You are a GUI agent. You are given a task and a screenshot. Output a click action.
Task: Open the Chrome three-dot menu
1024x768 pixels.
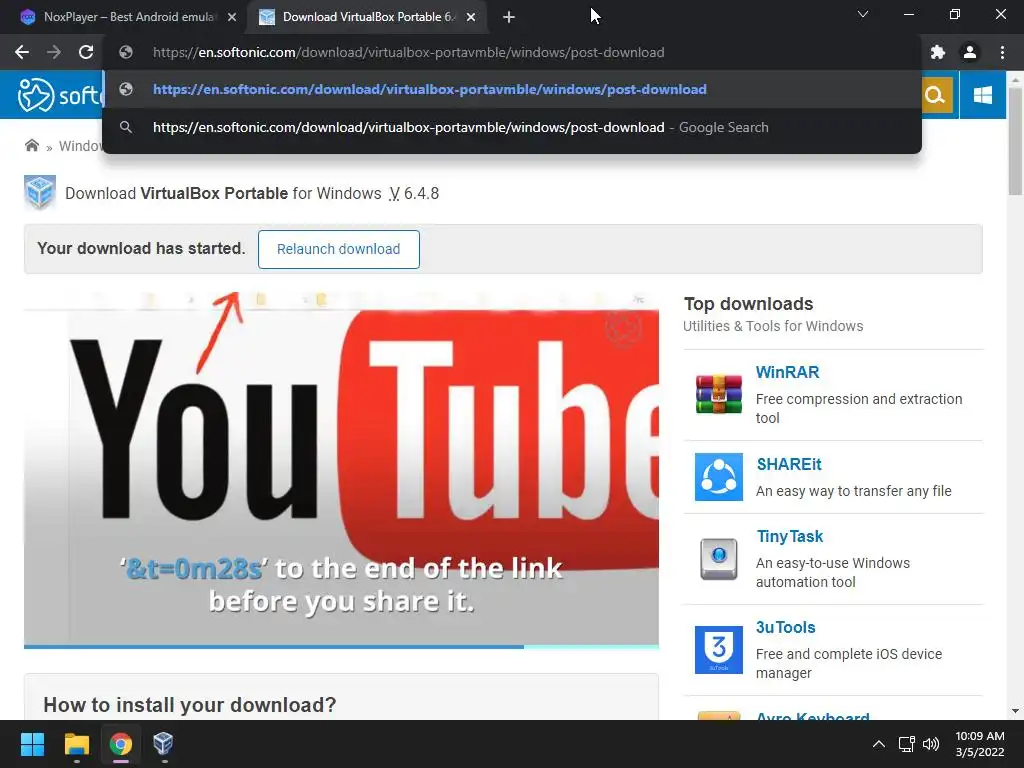1002,52
